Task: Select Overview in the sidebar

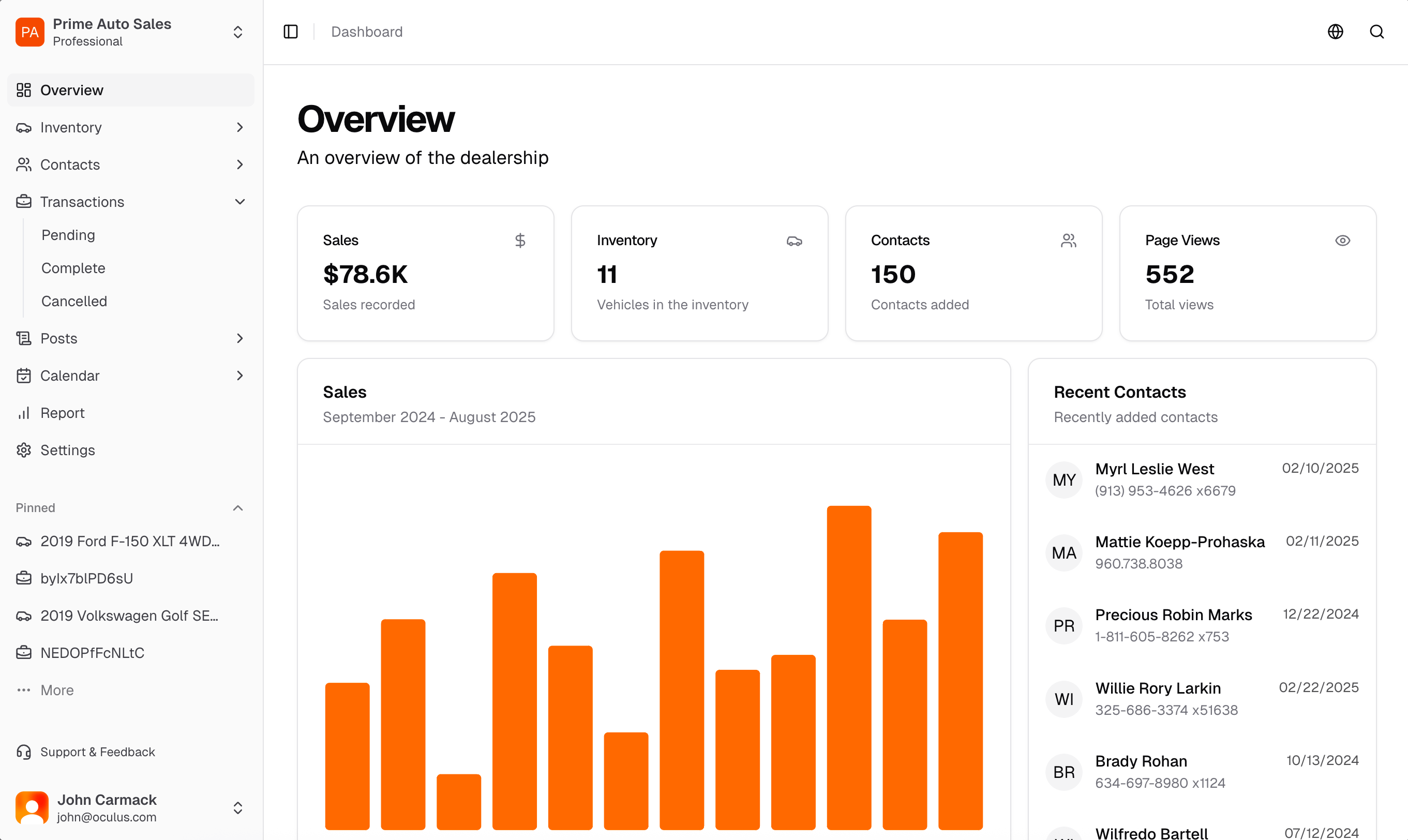Action: [x=131, y=90]
